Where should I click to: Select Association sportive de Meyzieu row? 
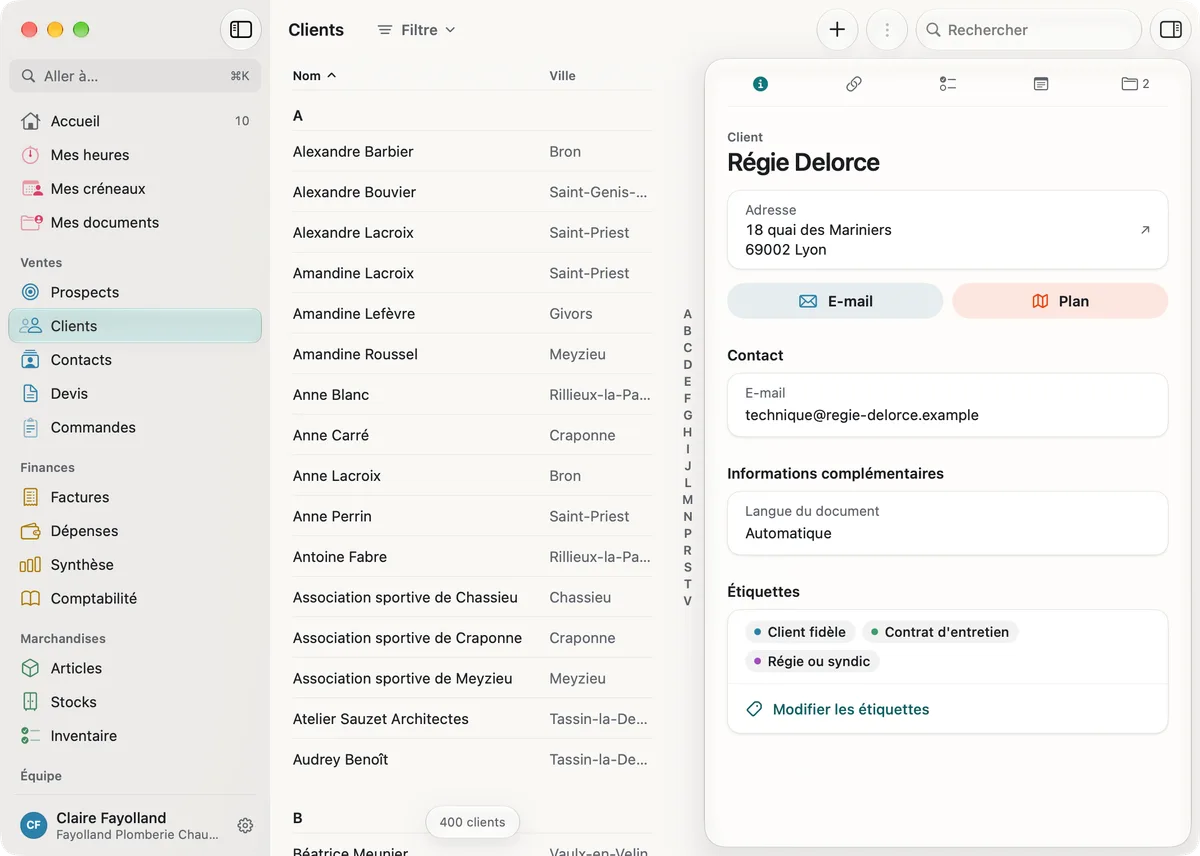point(472,678)
